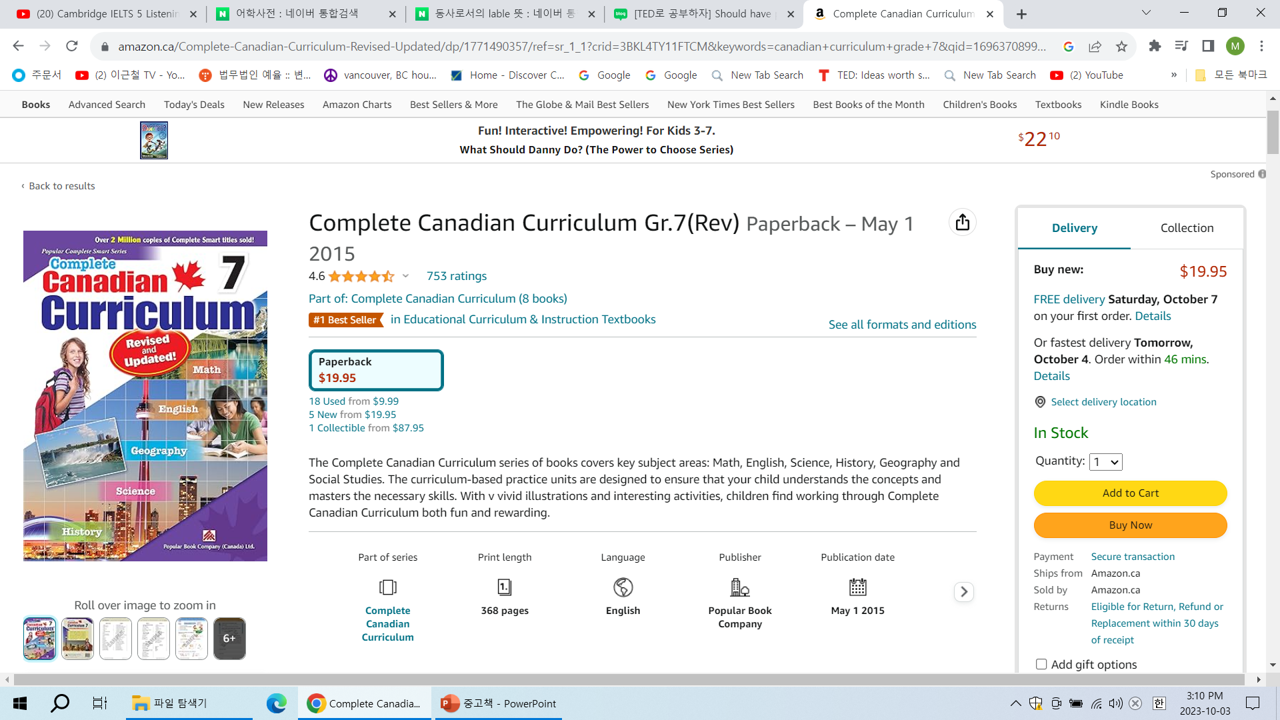Click the Sponsored info icon
The height and width of the screenshot is (720, 1280).
point(1262,174)
